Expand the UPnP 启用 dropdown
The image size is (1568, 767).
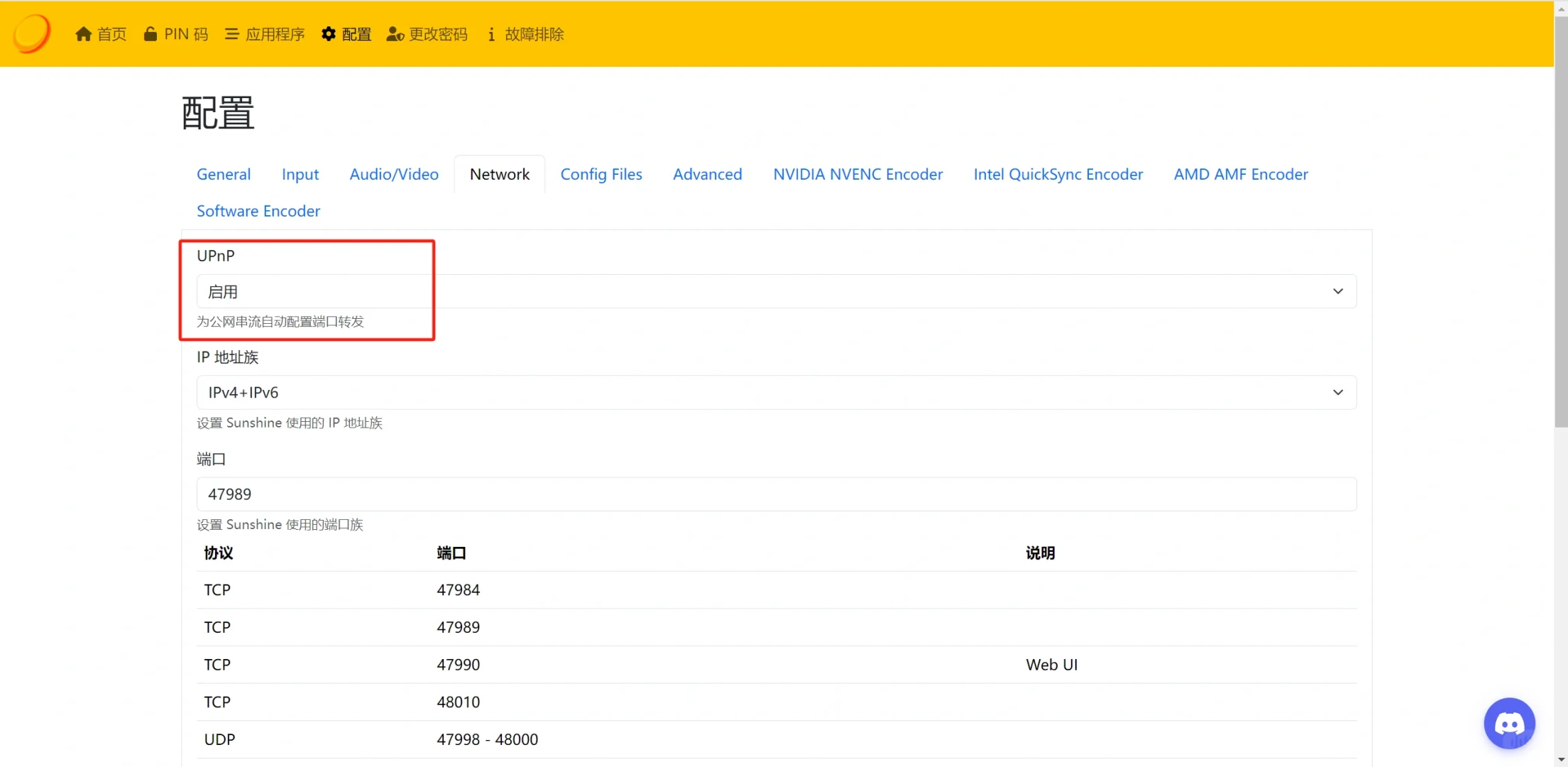tap(775, 291)
